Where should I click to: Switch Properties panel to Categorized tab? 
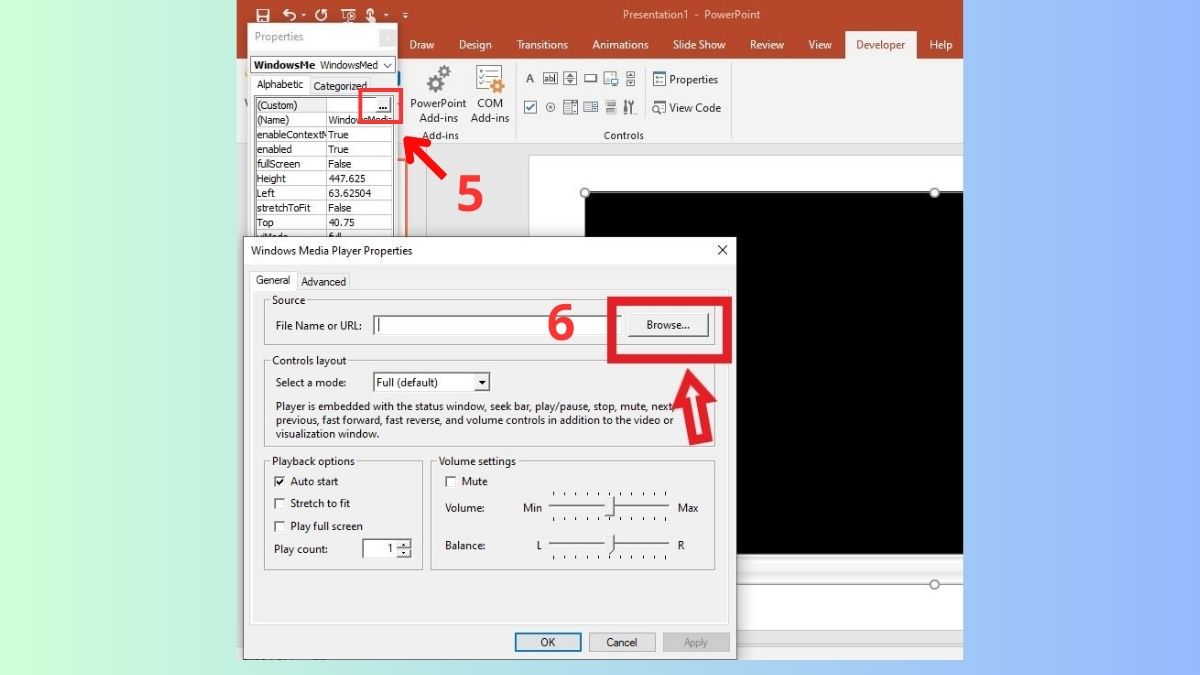(340, 86)
